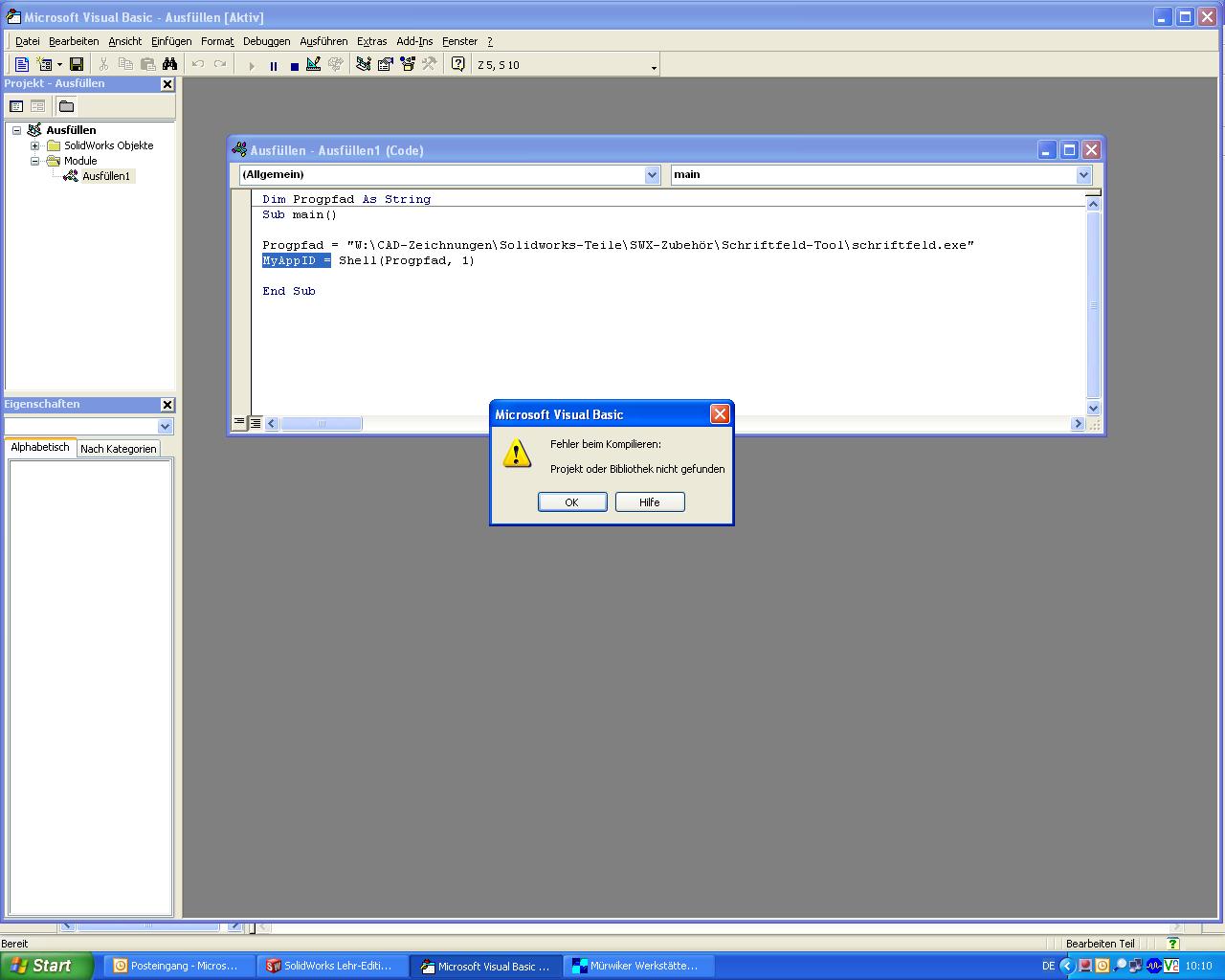This screenshot has width=1225, height=980.
Task: Open the Eigenschaften object dropdown
Action: tap(165, 426)
